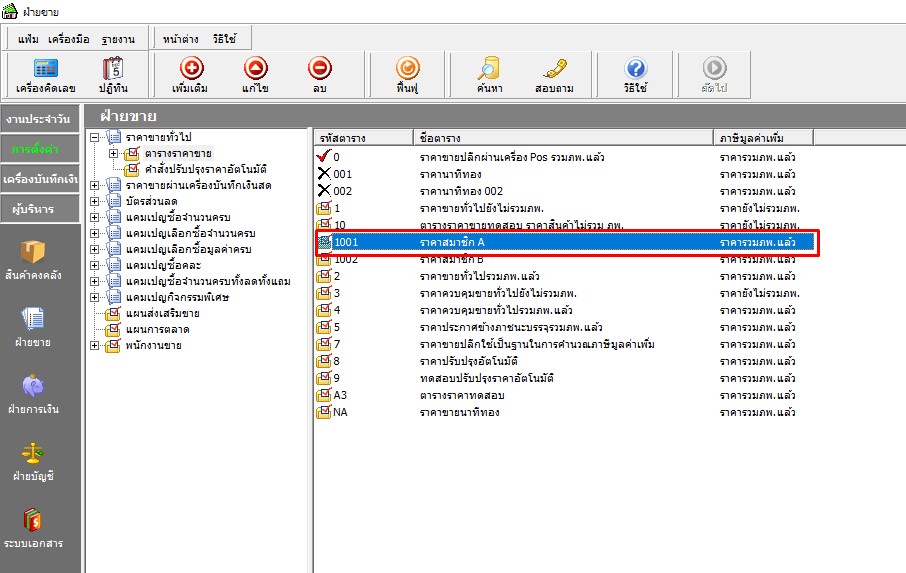This screenshot has height=573, width=906.
Task: Open the รายงาน reports menu
Action: coord(117,39)
